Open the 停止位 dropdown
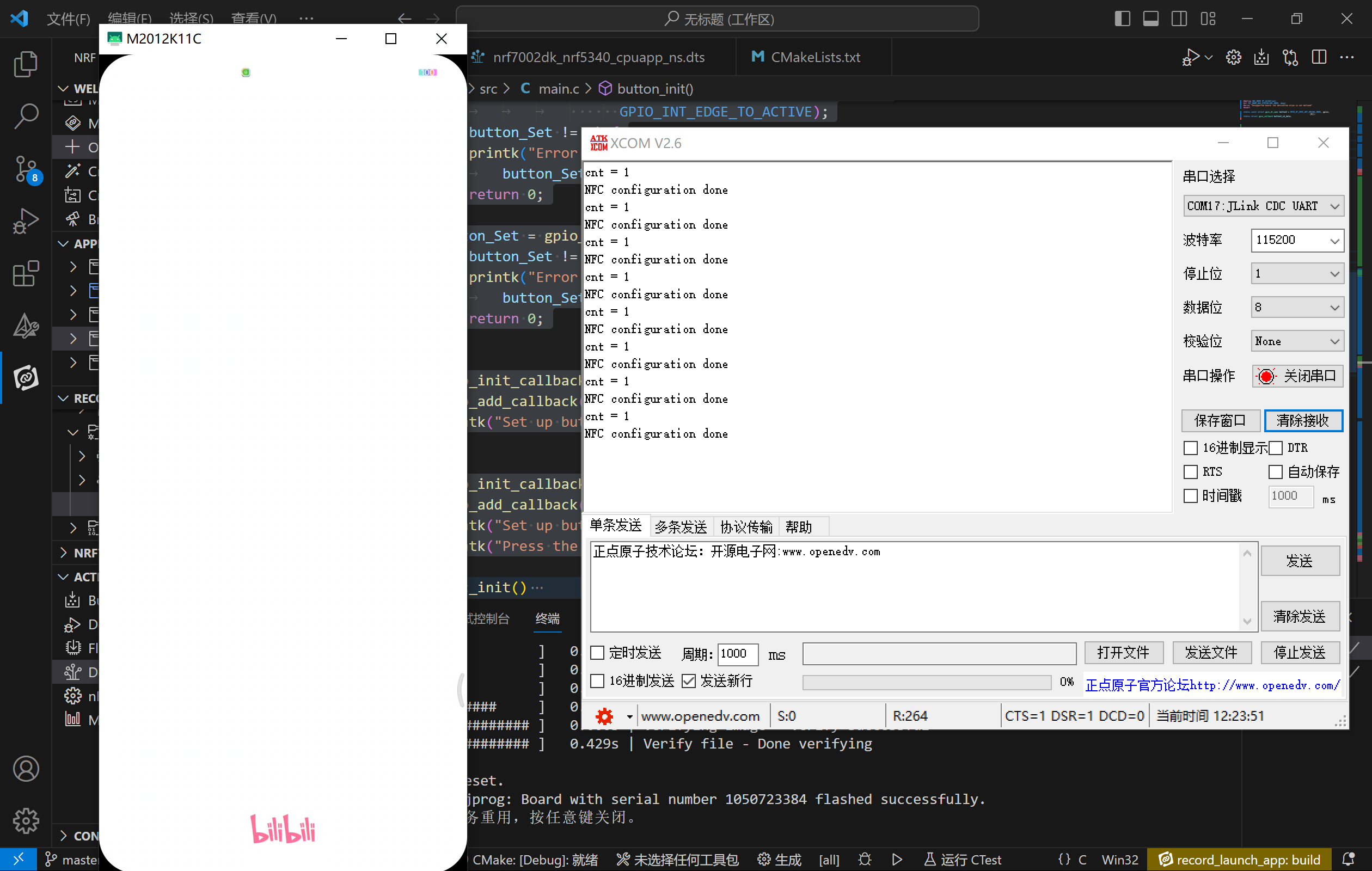The width and height of the screenshot is (1372, 871). tap(1297, 273)
